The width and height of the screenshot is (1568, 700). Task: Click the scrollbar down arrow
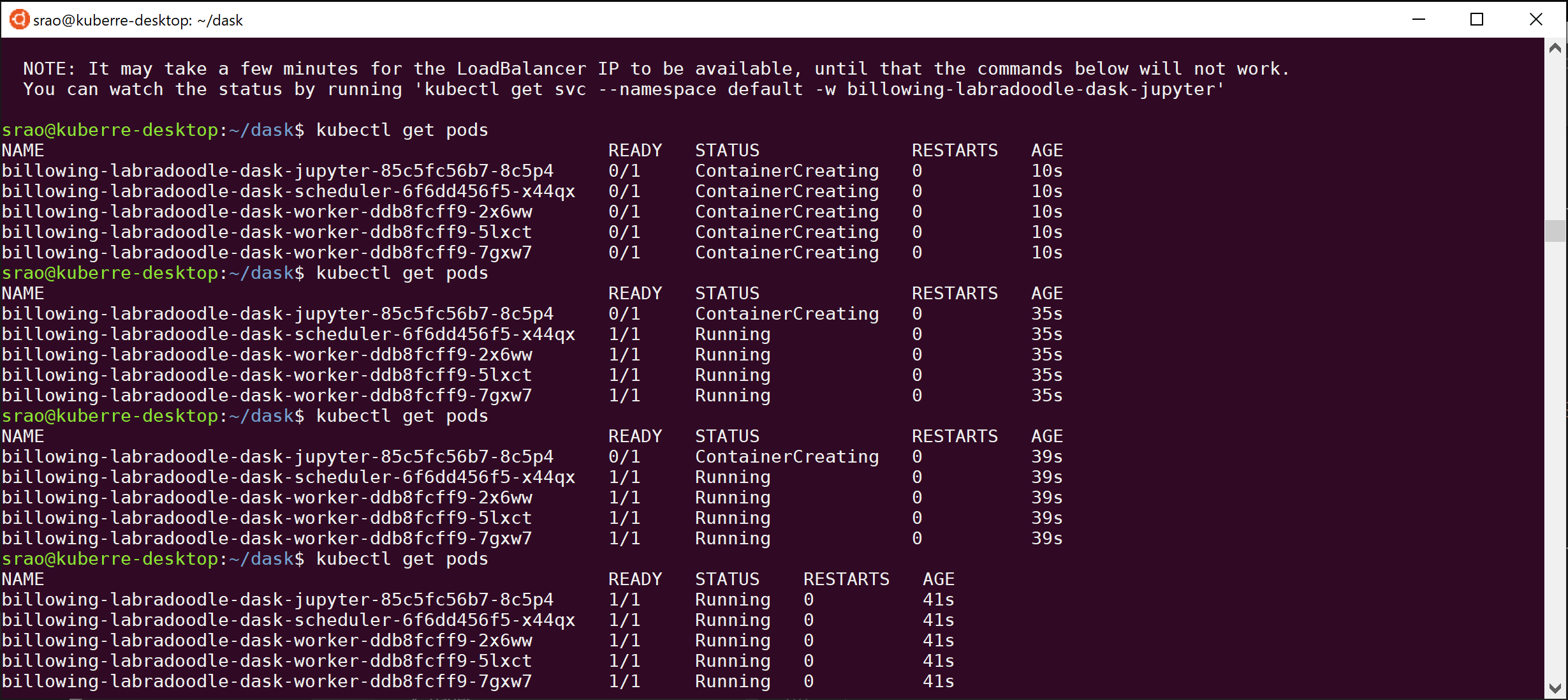point(1555,689)
